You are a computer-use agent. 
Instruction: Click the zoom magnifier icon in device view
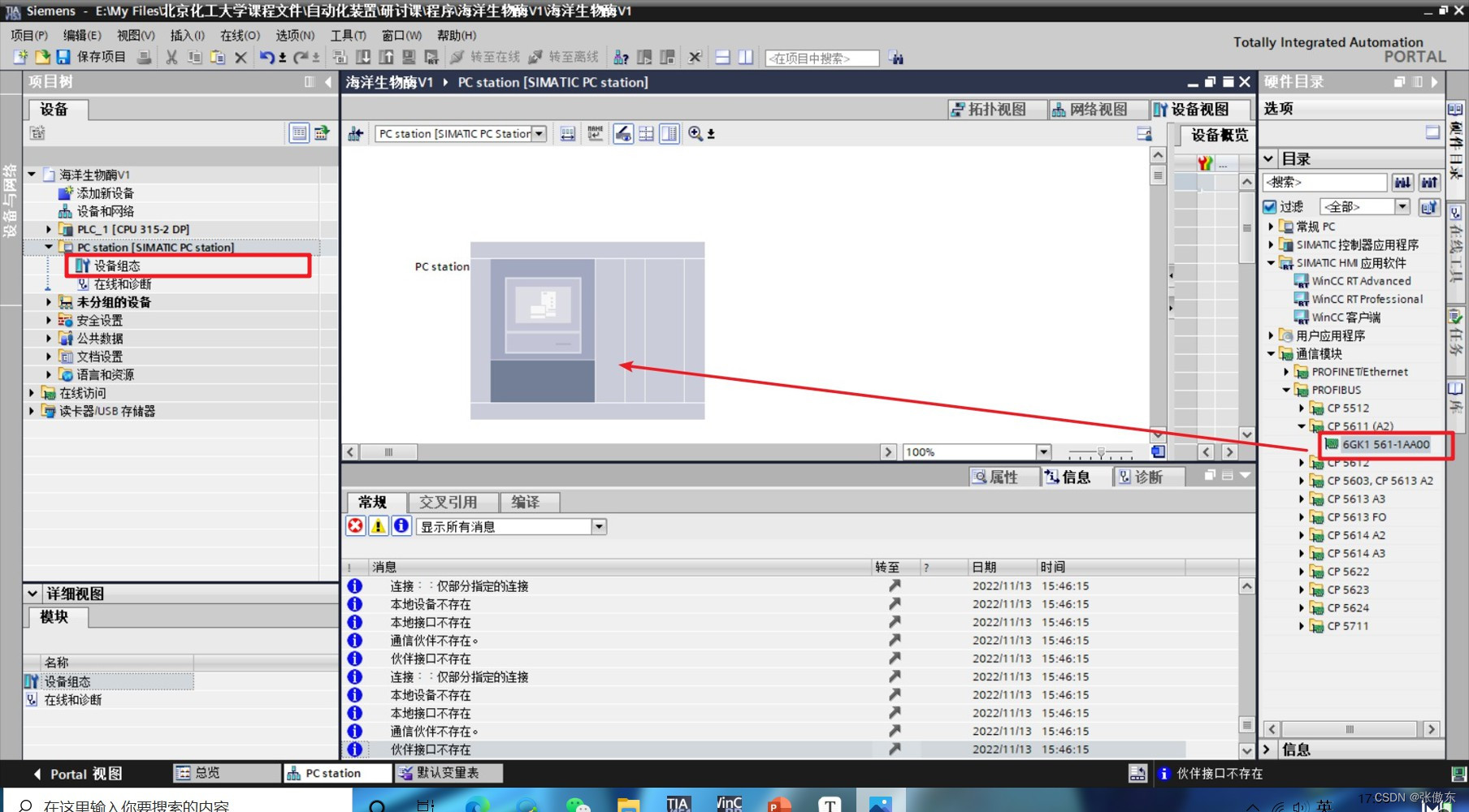coord(695,133)
